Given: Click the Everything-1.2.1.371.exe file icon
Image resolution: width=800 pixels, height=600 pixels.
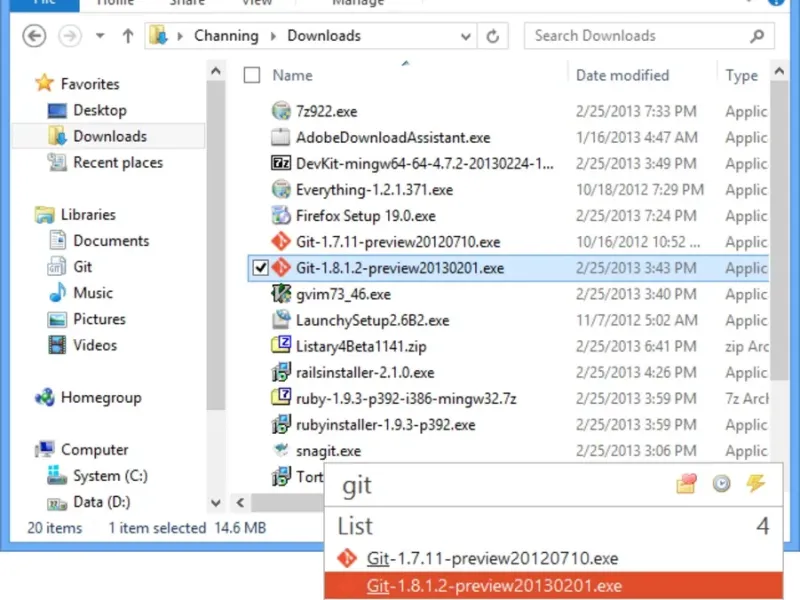Looking at the screenshot, I should [281, 189].
